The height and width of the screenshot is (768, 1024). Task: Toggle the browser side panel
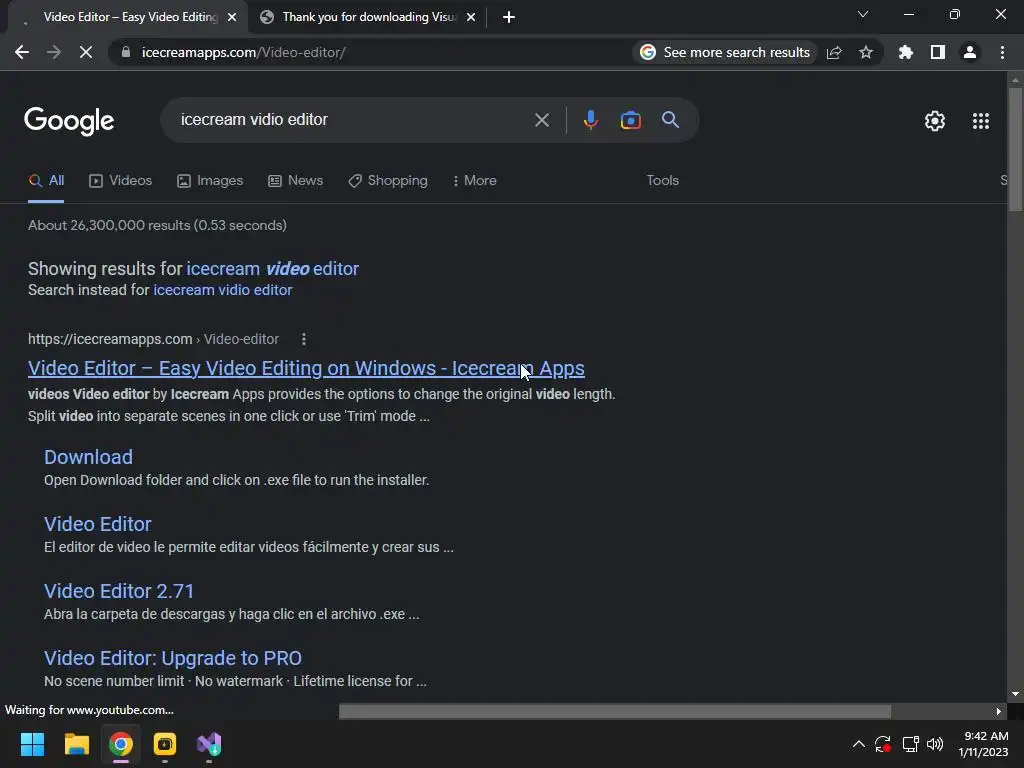click(x=938, y=52)
